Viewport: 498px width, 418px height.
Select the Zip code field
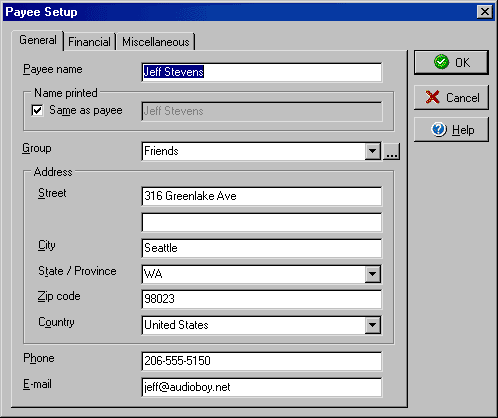[x=262, y=299]
